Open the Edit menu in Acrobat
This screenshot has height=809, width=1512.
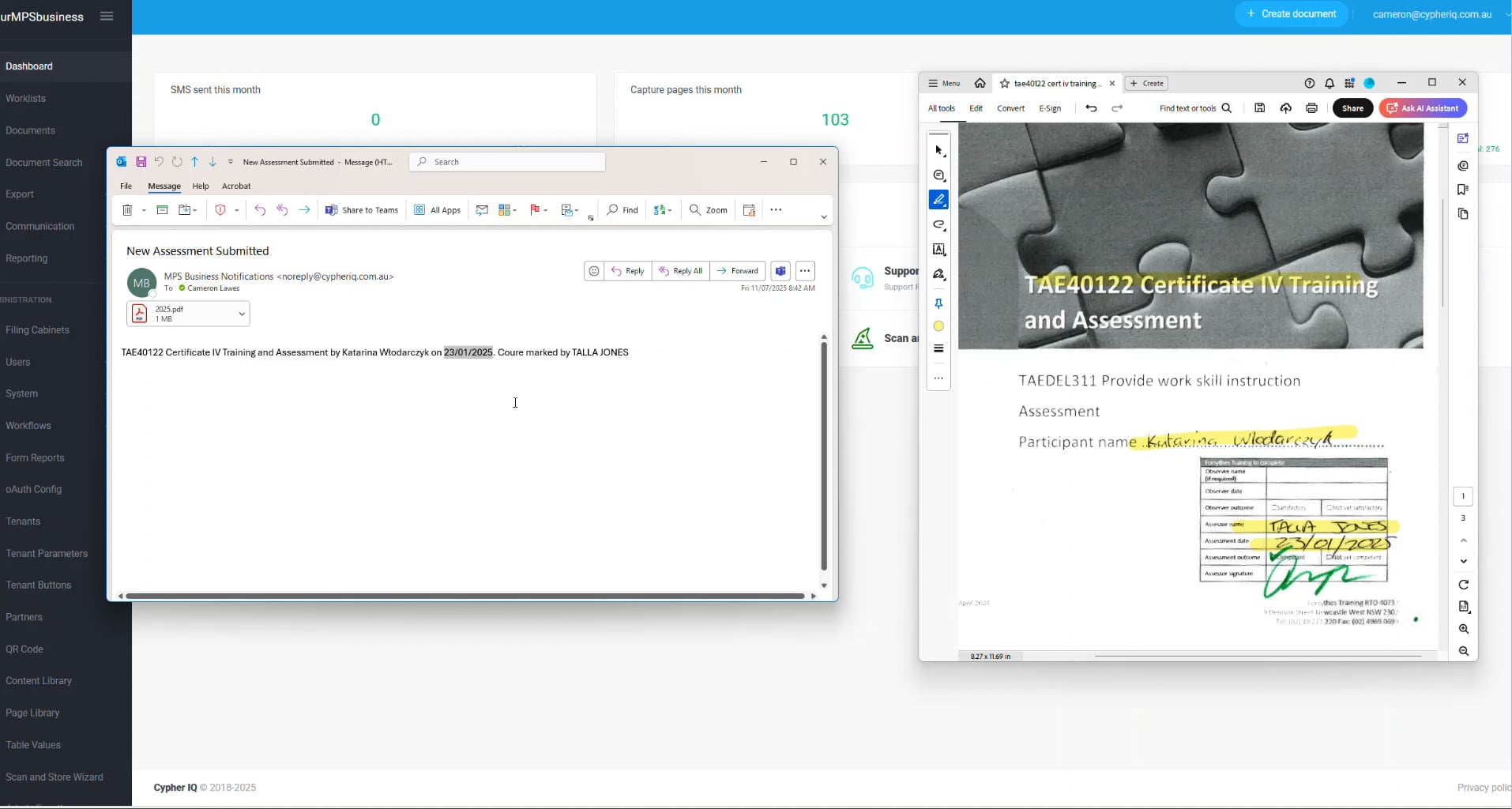click(976, 108)
